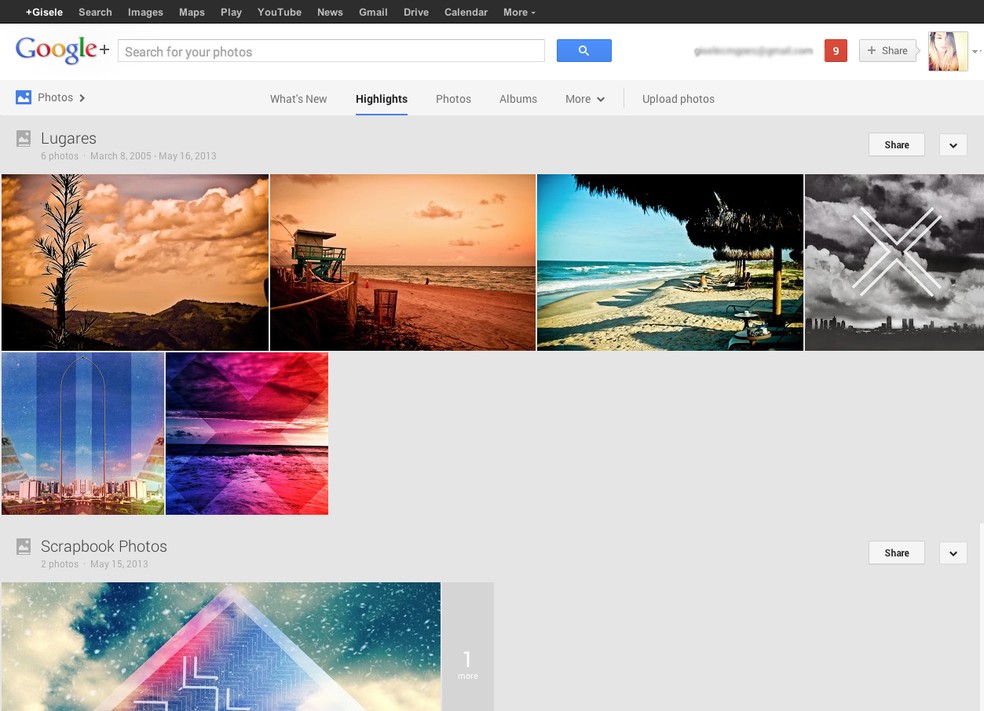Click the album icon beside Scrapbook Photos
Viewport: 984px width, 711px height.
(x=22, y=545)
